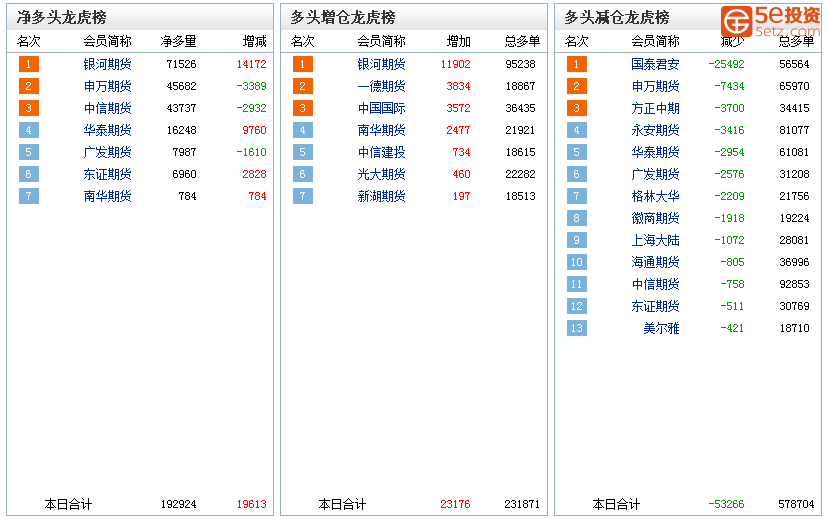Click the 净多头龙虎榜 panel title
Viewport: 828px width, 519px height.
[62, 17]
